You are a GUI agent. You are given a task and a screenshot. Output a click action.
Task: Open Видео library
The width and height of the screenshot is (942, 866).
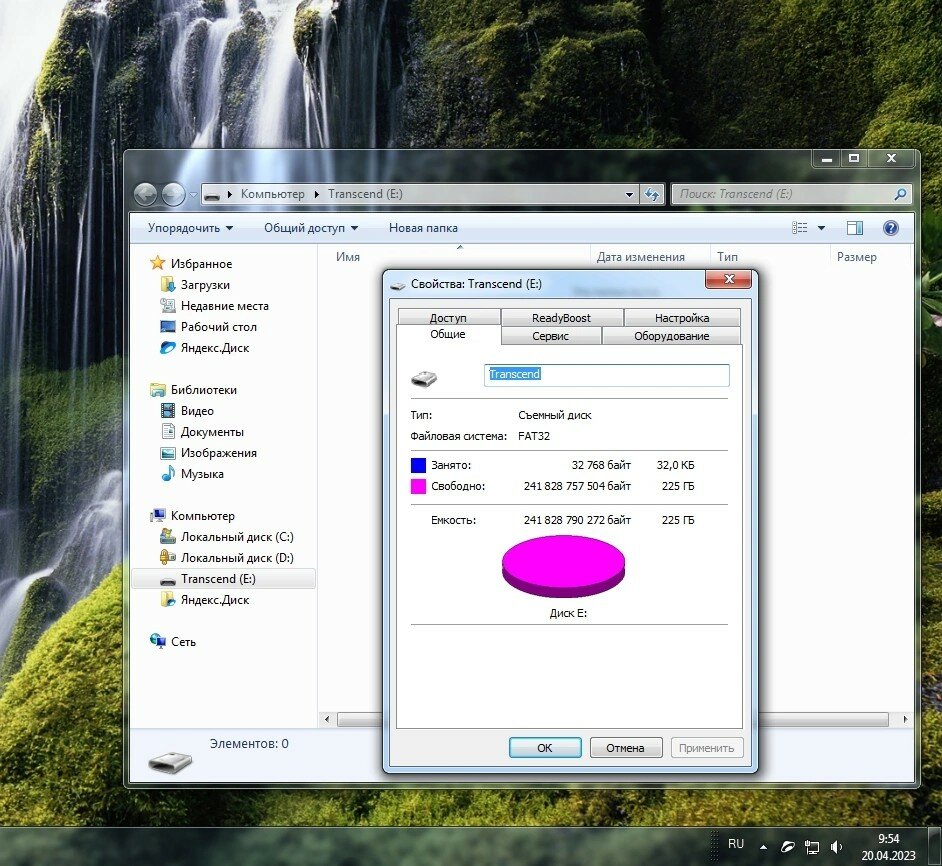click(x=197, y=411)
